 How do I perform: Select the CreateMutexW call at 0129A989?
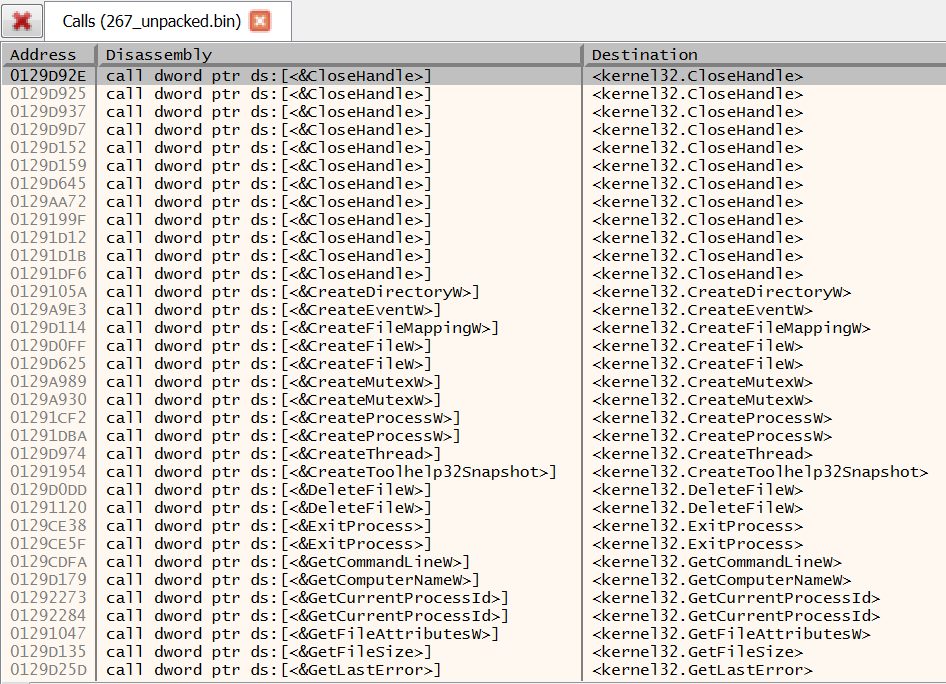click(x=300, y=381)
